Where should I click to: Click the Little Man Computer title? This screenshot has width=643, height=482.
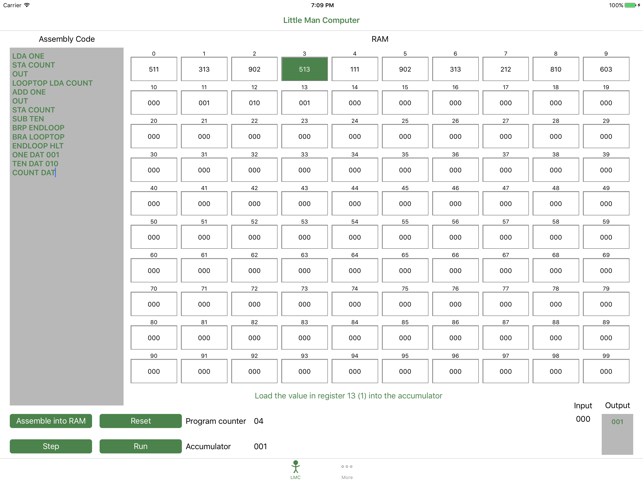(x=321, y=20)
